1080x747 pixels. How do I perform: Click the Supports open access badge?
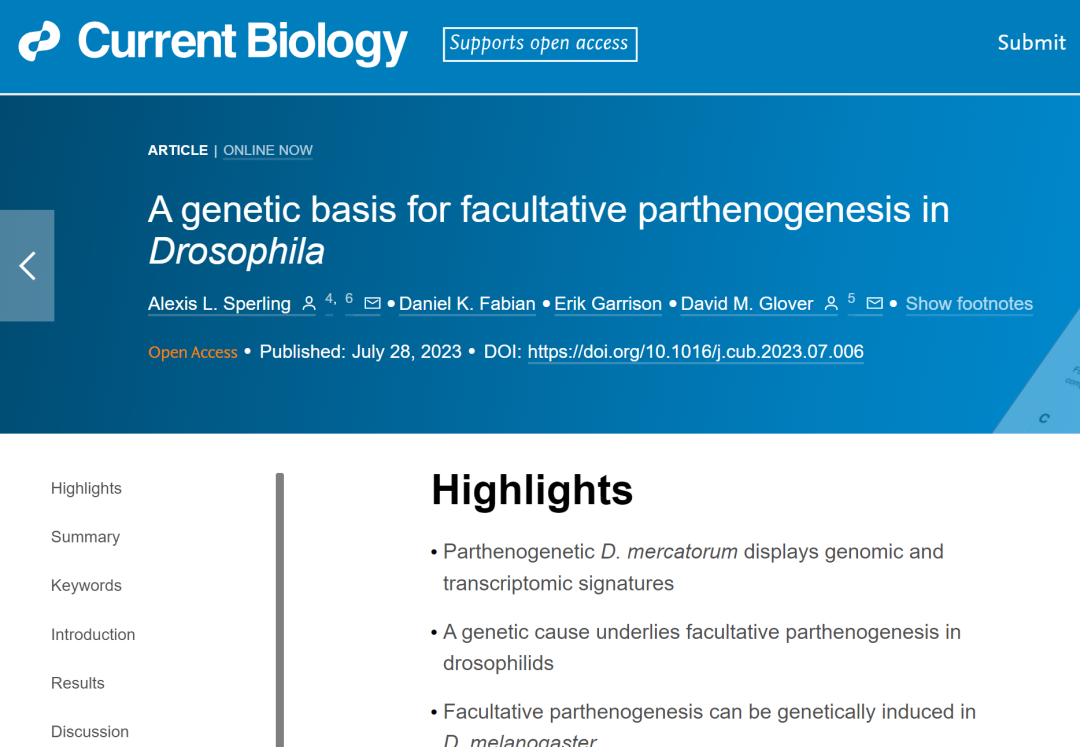pyautogui.click(x=540, y=44)
